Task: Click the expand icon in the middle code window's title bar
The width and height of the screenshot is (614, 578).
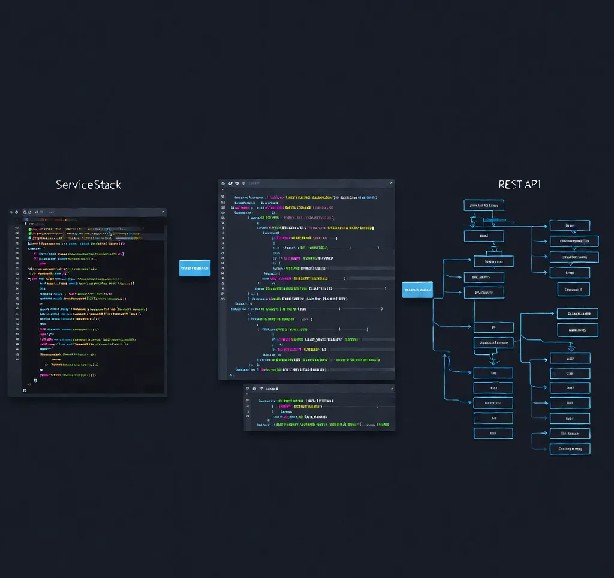Action: [390, 183]
